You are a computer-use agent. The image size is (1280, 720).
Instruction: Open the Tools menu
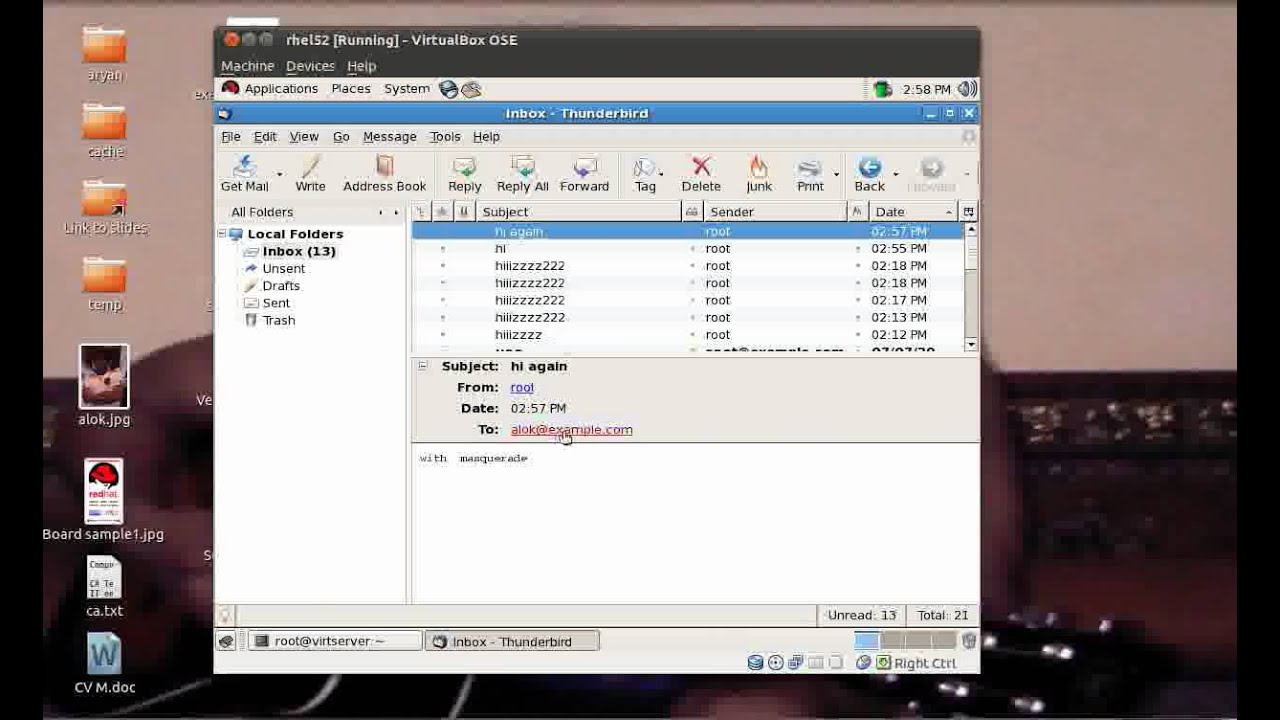tap(445, 137)
